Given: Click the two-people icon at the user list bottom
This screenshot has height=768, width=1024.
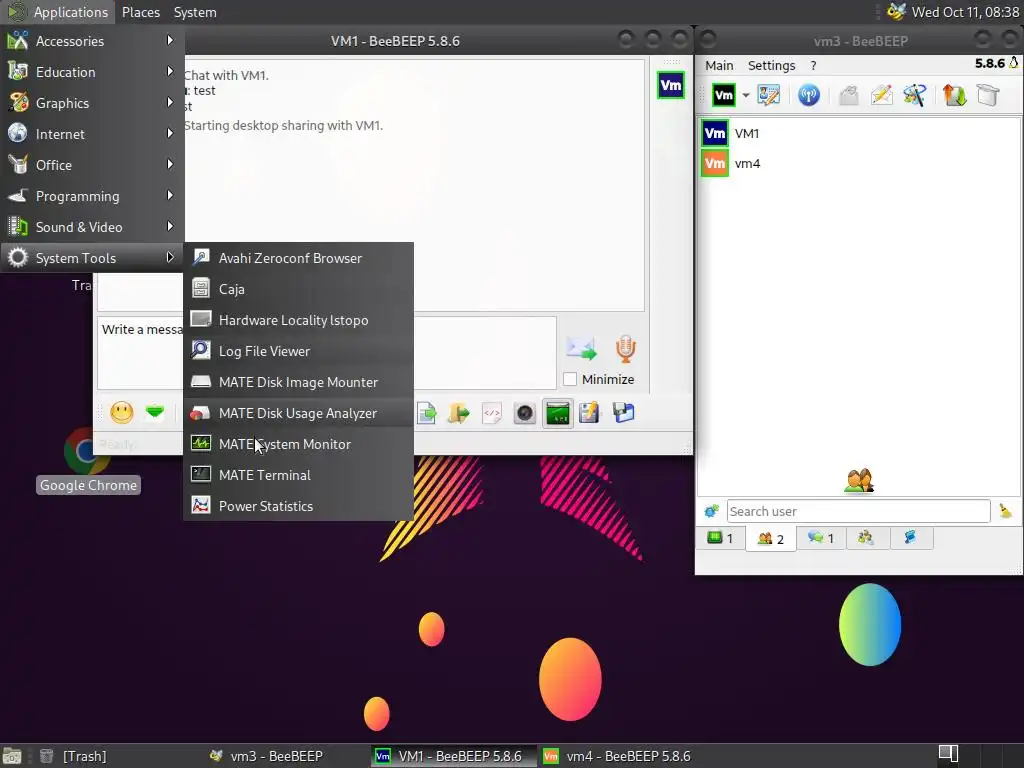Looking at the screenshot, I should pyautogui.click(x=859, y=480).
